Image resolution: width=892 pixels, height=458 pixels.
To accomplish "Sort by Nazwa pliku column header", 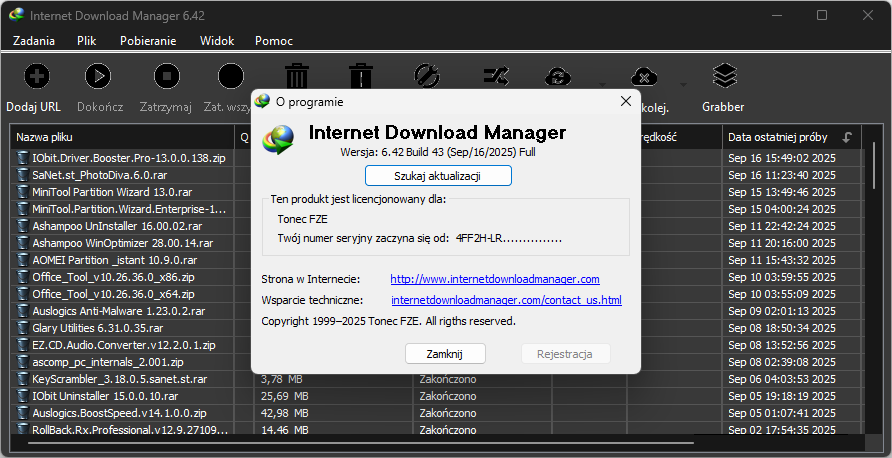I will point(122,137).
